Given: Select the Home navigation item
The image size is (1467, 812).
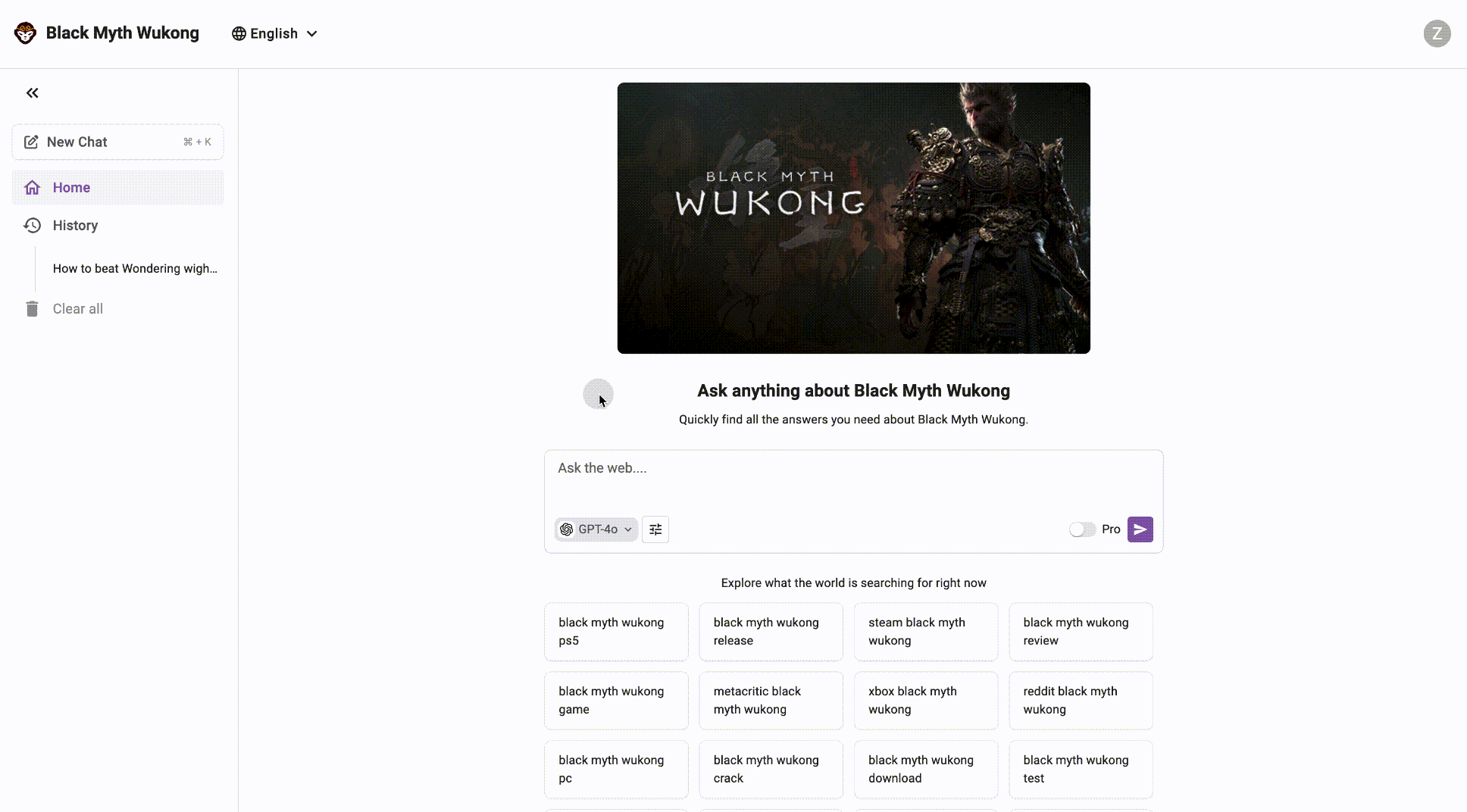Looking at the screenshot, I should pyautogui.click(x=71, y=187).
